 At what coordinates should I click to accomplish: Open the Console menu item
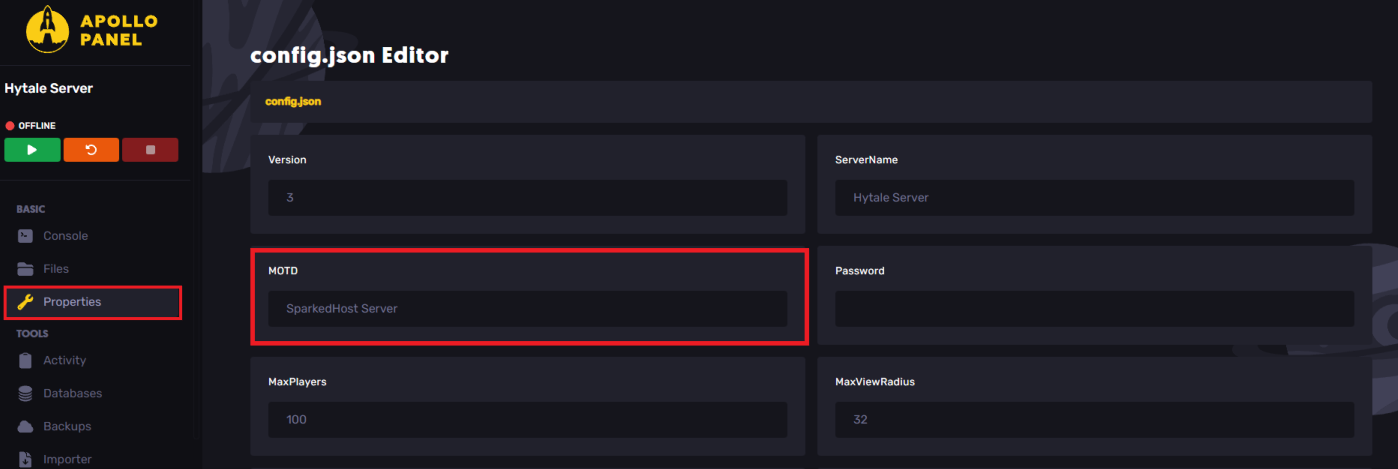[65, 236]
